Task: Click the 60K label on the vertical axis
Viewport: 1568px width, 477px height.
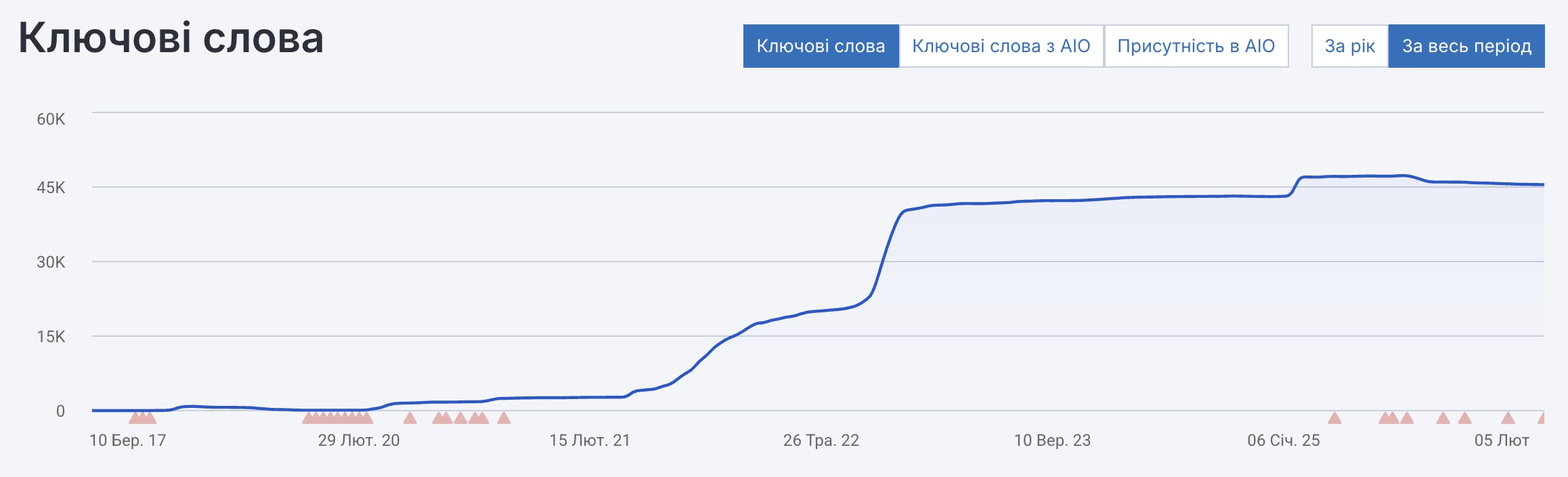Action: (x=51, y=119)
